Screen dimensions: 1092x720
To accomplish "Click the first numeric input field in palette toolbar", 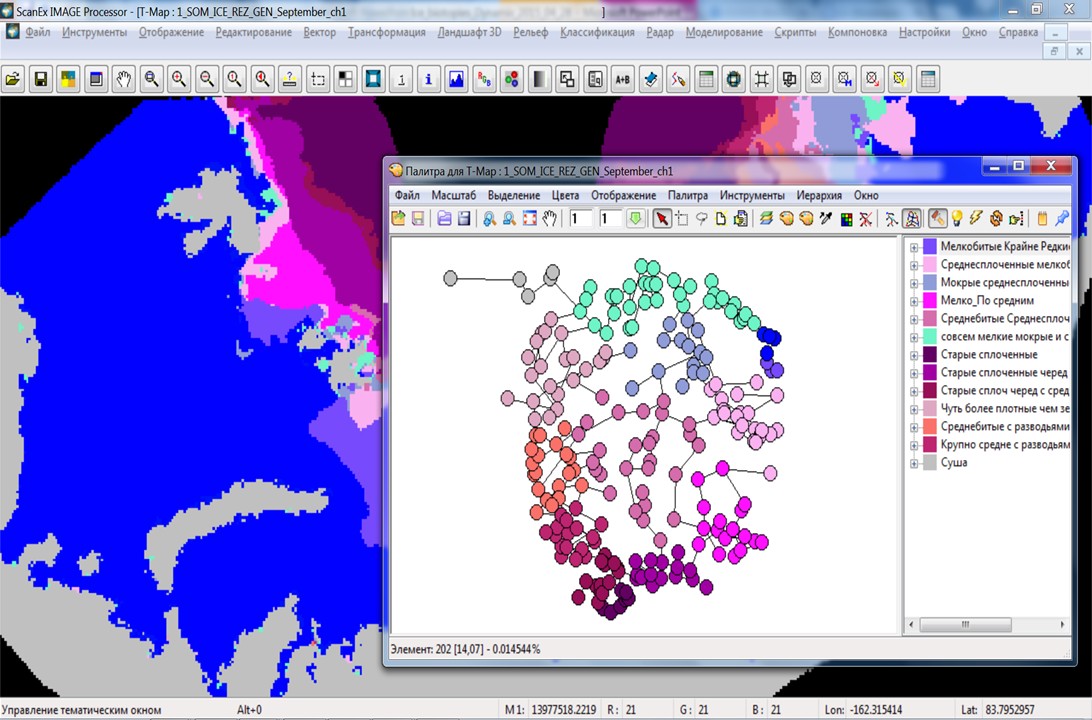I will pyautogui.click(x=581, y=219).
